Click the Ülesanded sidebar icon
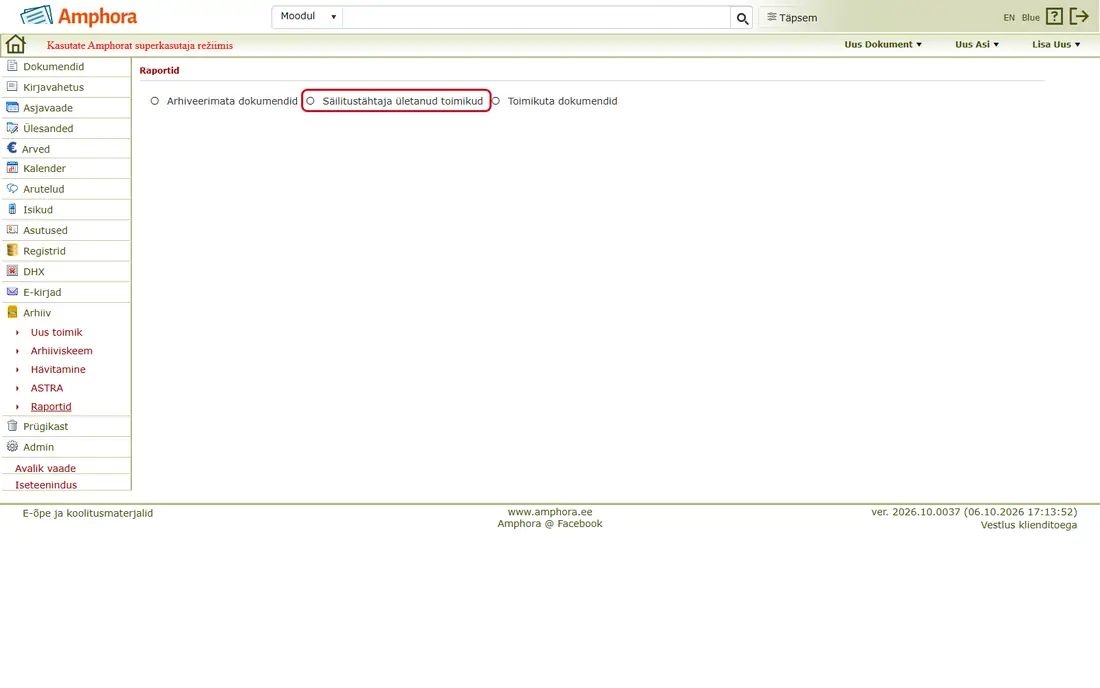 12,128
